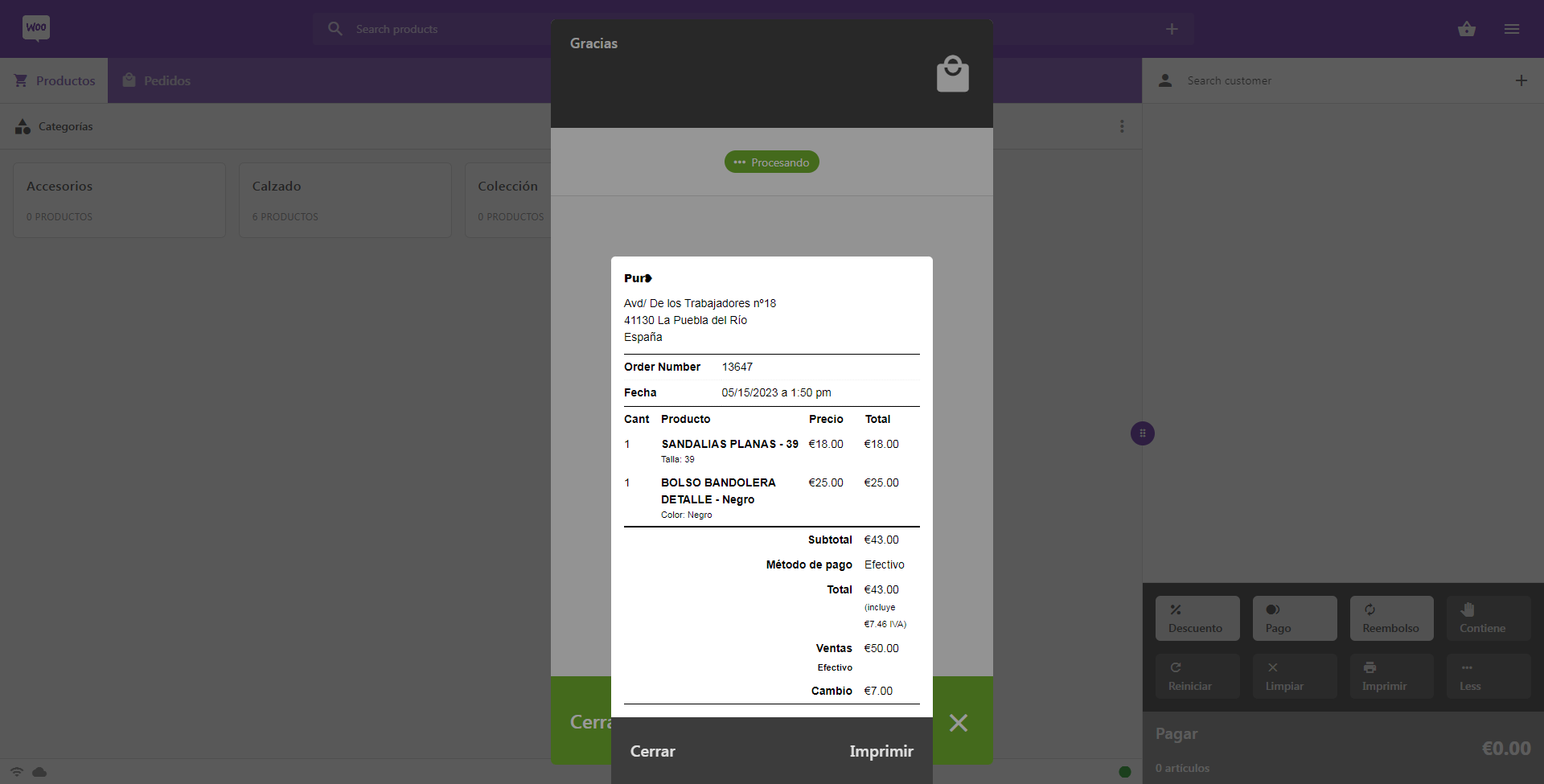Click the Procesando status badge
1544x784 pixels.
[771, 162]
